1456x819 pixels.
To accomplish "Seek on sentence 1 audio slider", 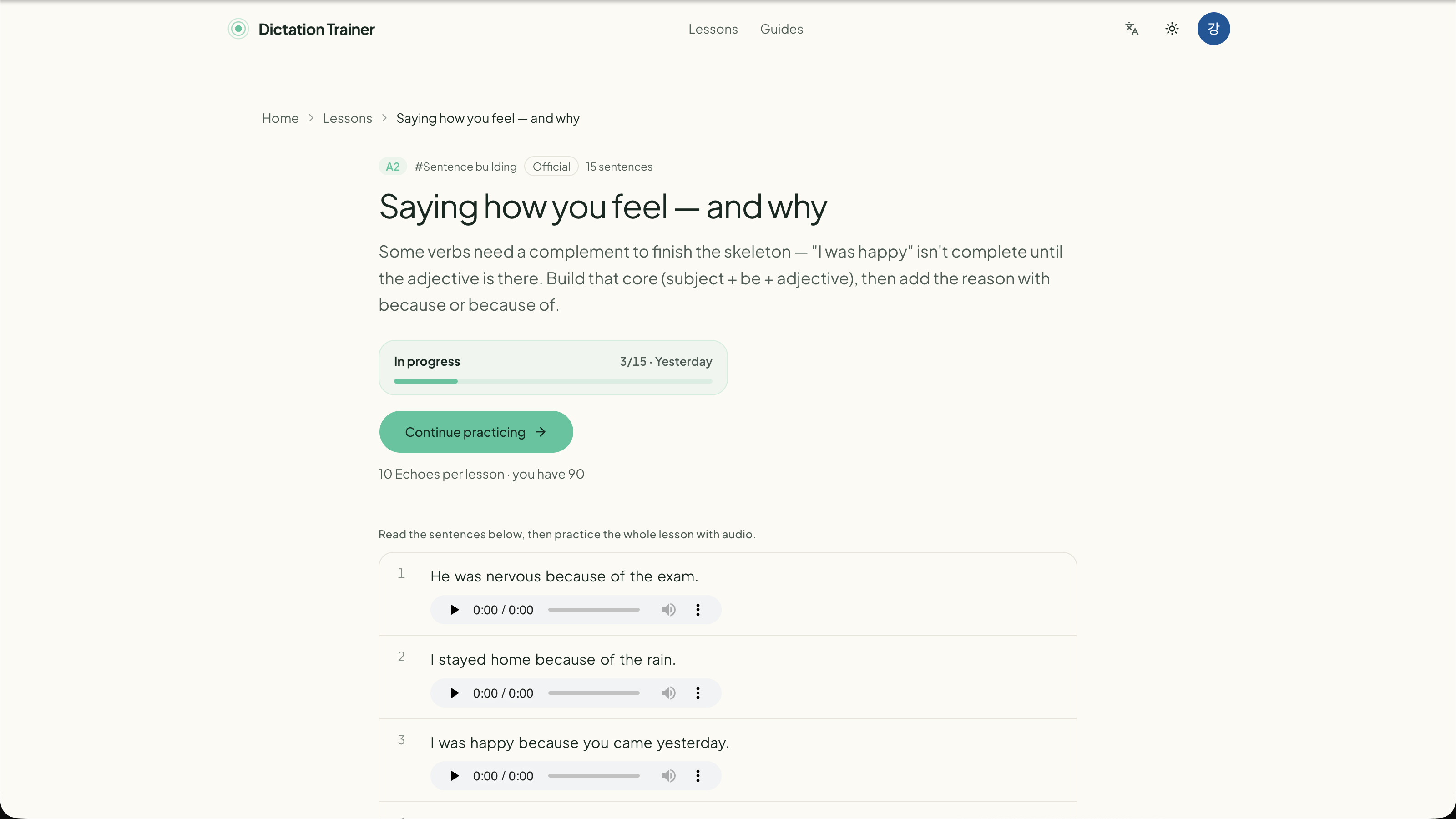I will (593, 609).
